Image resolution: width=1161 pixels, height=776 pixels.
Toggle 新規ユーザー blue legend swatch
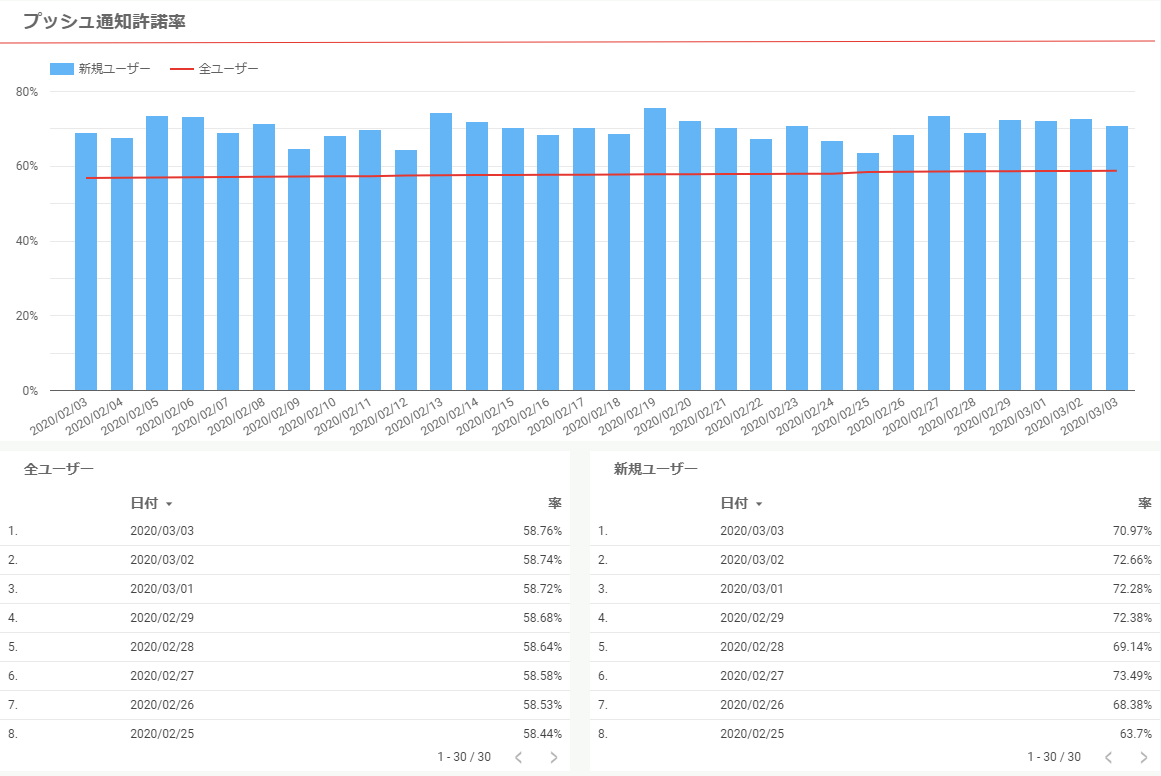(61, 69)
